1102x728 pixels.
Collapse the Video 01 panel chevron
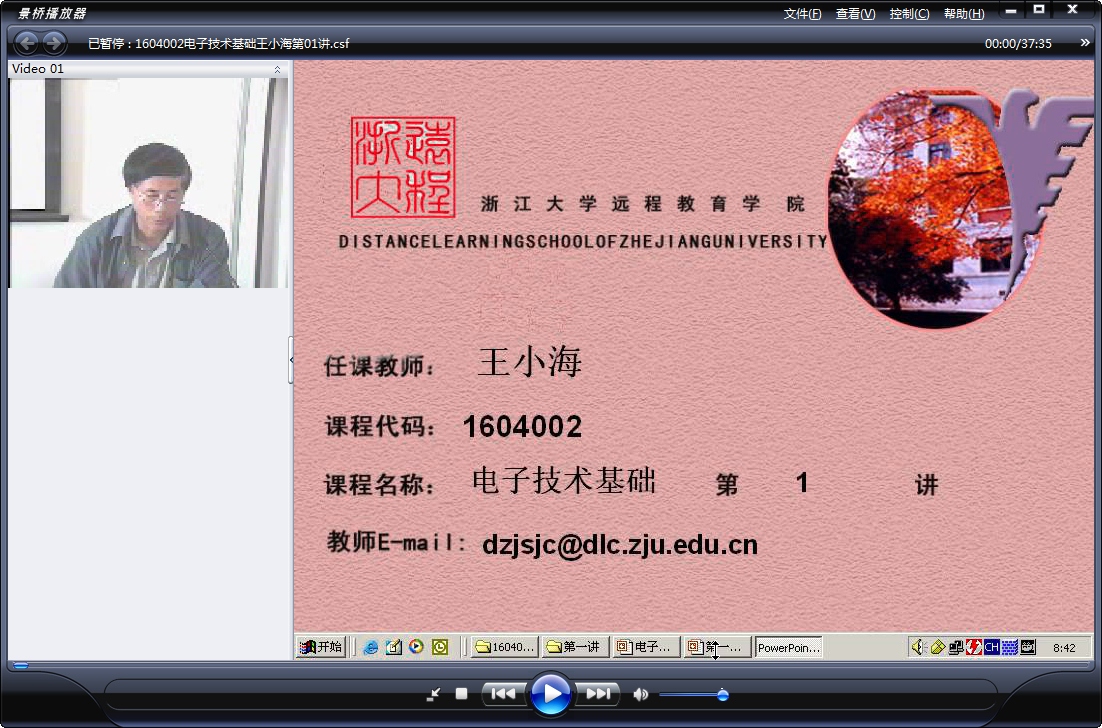tap(277, 69)
